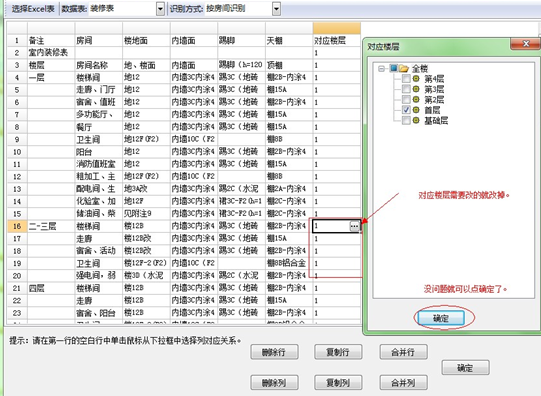Click the 地3A改 floor cell
This screenshot has width=541, height=396.
tap(146, 189)
